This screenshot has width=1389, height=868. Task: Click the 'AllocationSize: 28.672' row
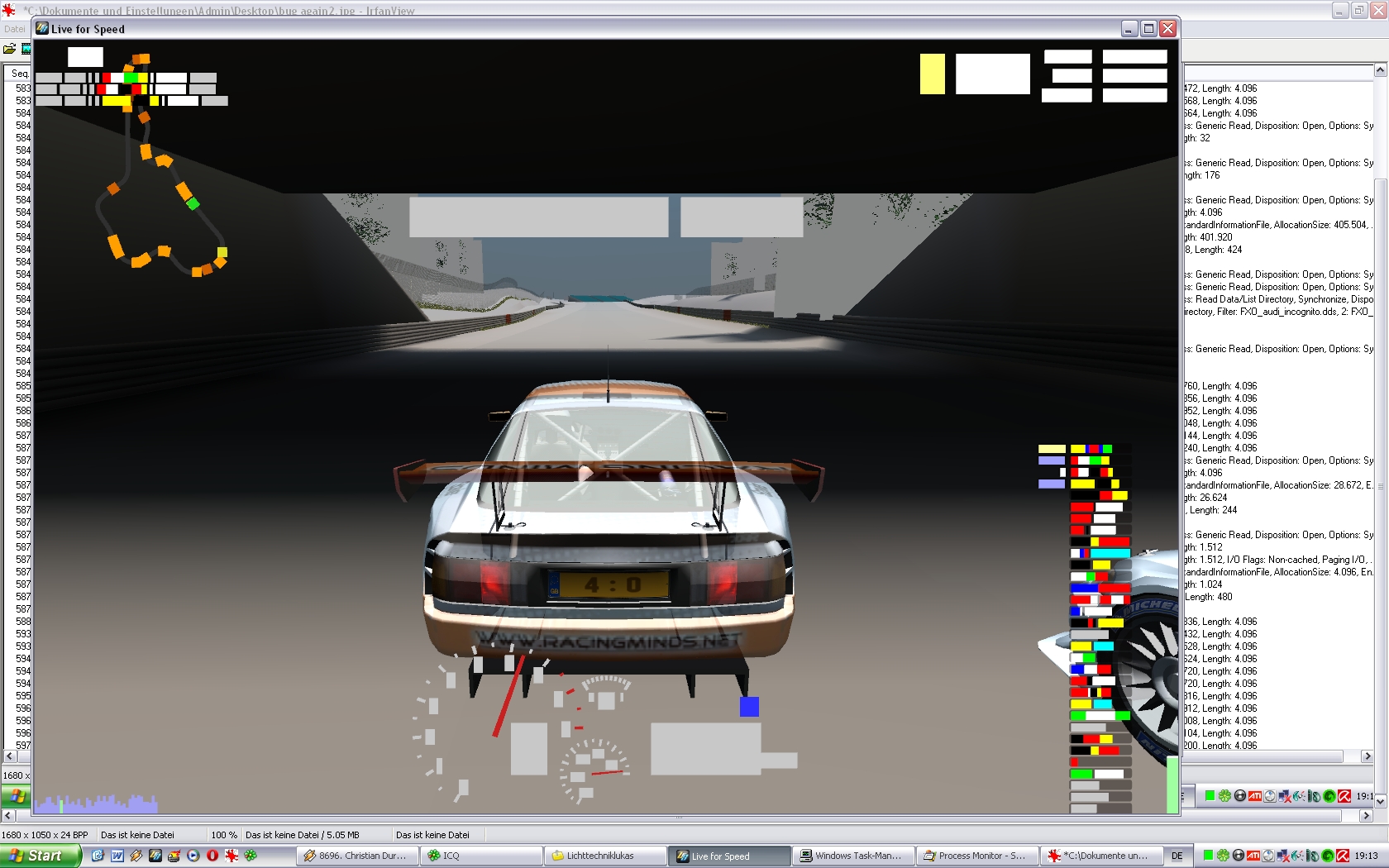click(1278, 485)
